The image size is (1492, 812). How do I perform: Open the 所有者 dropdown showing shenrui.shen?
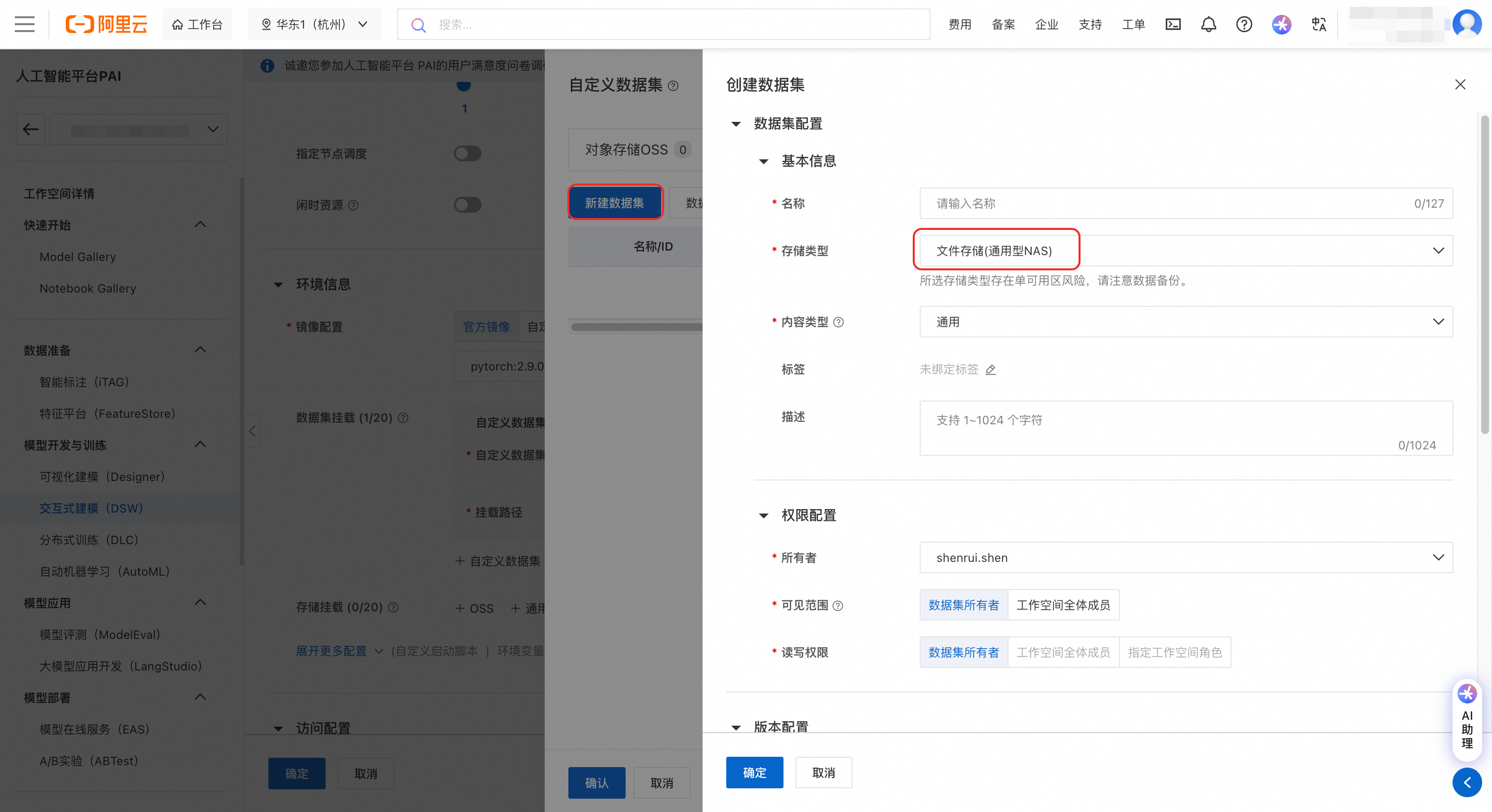[x=1185, y=557]
